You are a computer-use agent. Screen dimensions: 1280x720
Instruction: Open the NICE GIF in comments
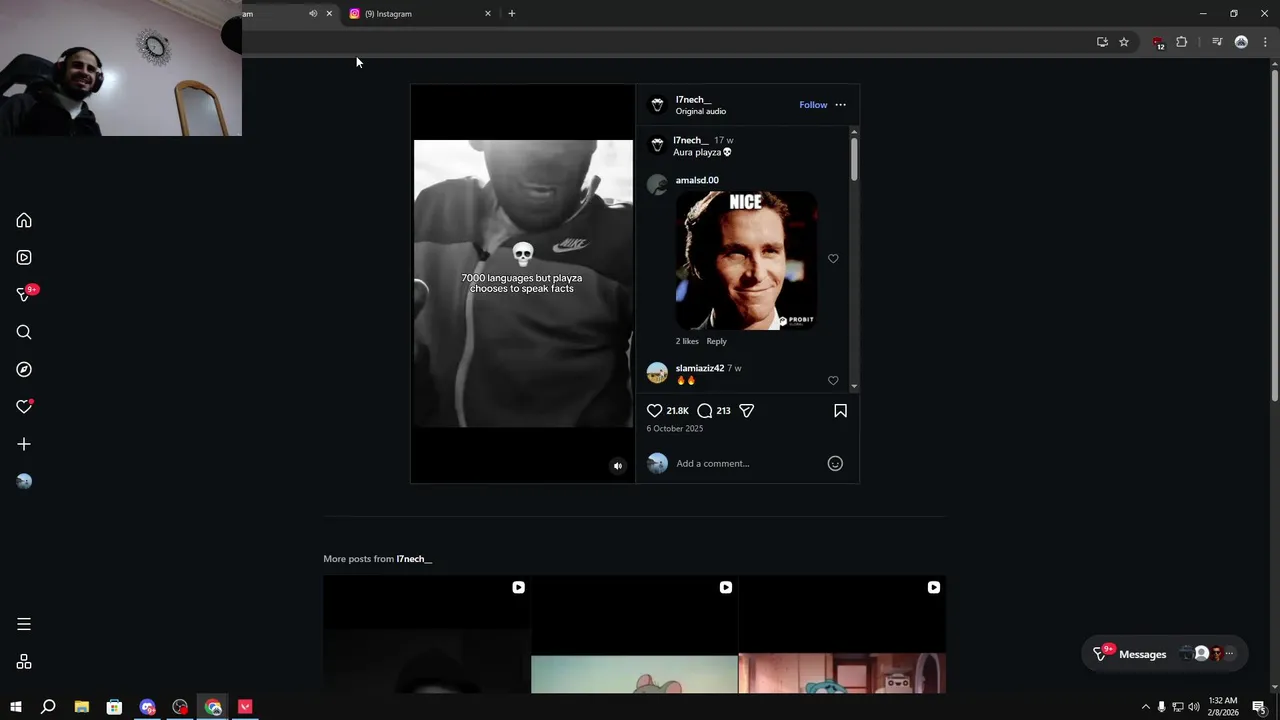pyautogui.click(x=746, y=261)
